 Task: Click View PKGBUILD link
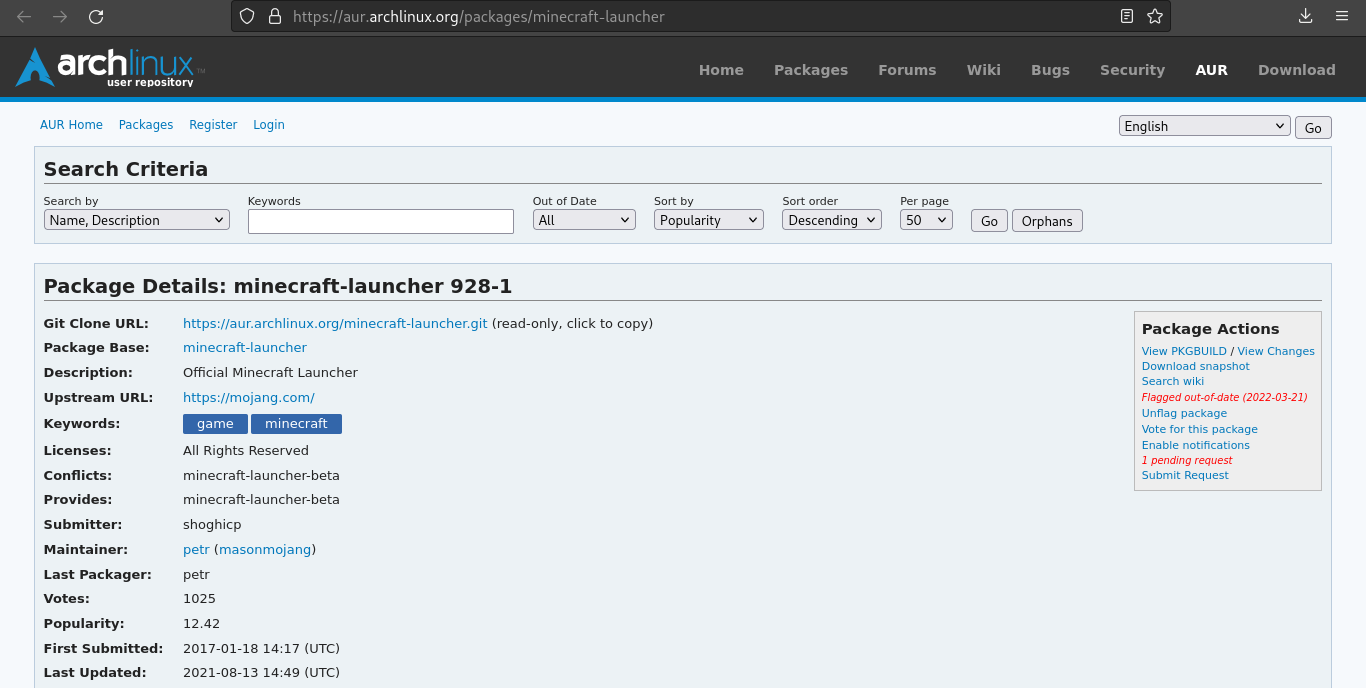tap(1184, 351)
